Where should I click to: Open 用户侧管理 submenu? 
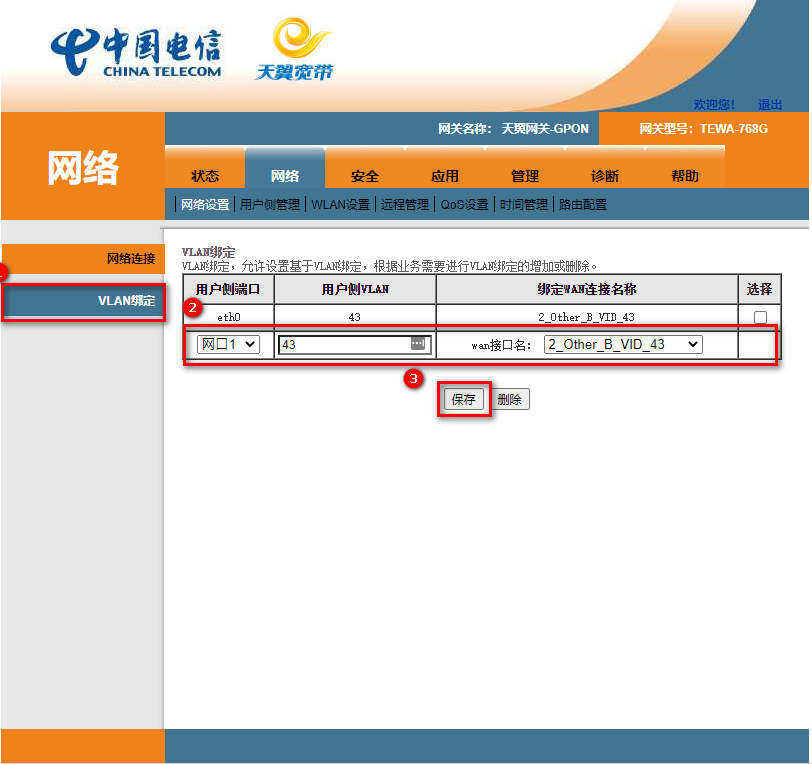(x=270, y=205)
